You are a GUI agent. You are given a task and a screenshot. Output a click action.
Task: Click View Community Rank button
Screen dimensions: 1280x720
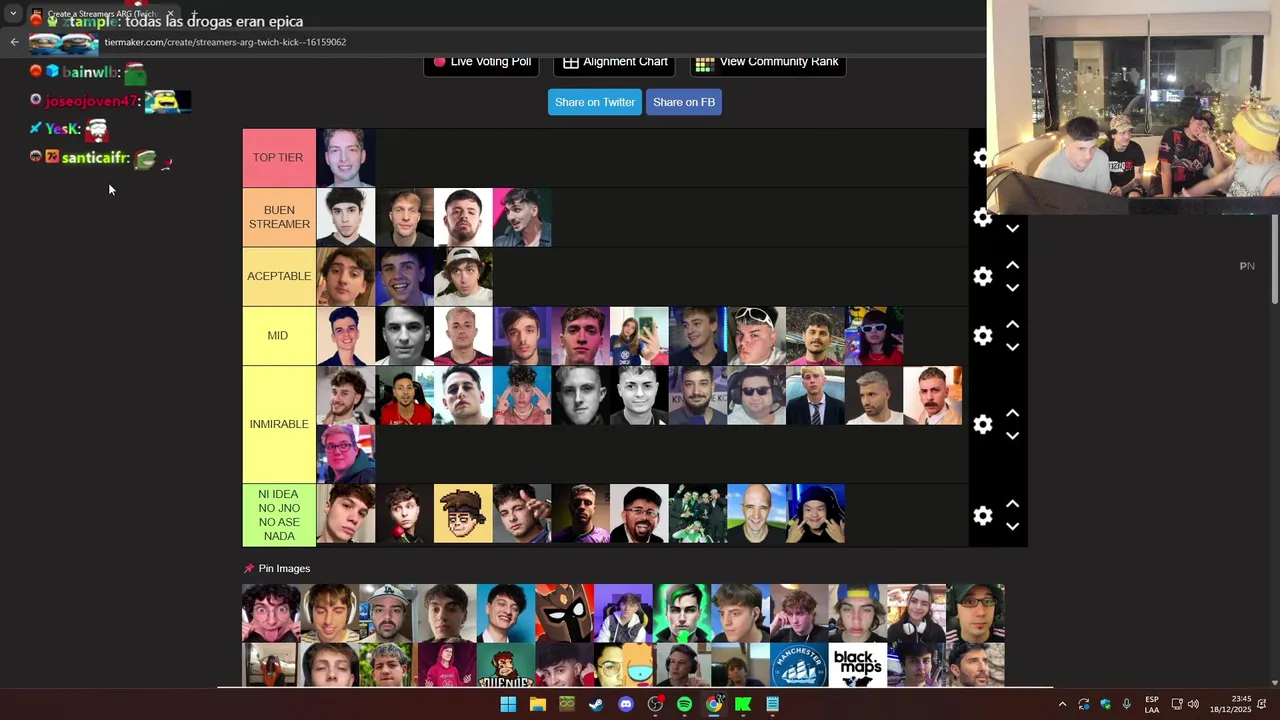coord(767,62)
